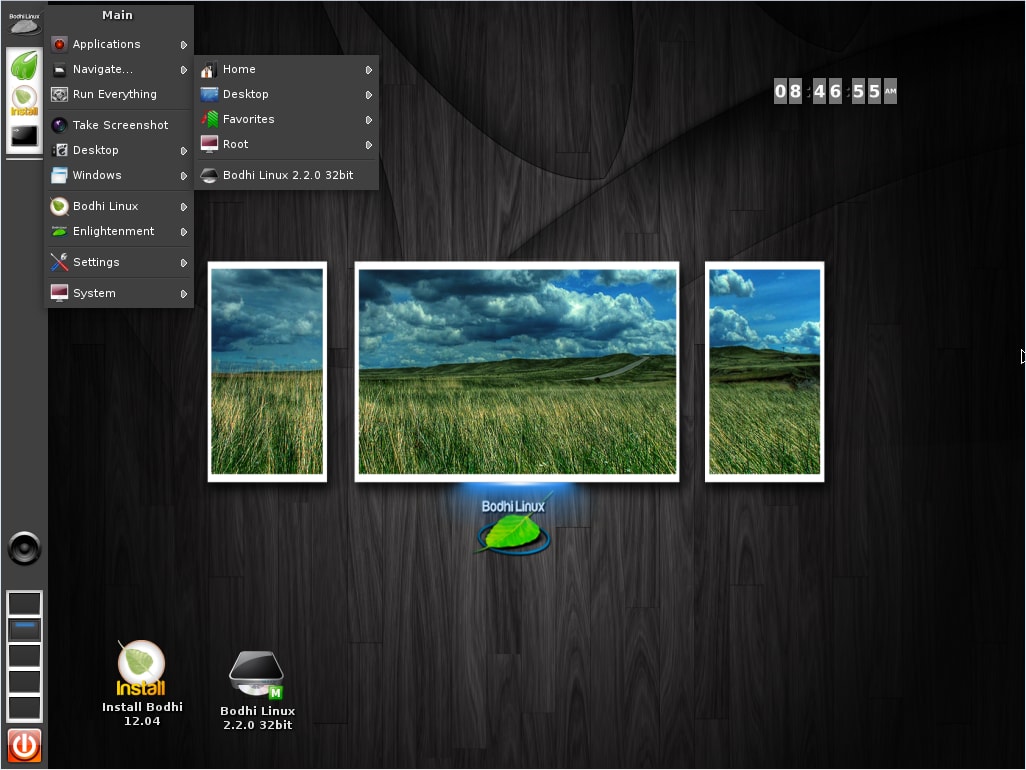Select the Install Bodhi 12.04 desktop icon
This screenshot has height=770, width=1026.
tap(142, 684)
